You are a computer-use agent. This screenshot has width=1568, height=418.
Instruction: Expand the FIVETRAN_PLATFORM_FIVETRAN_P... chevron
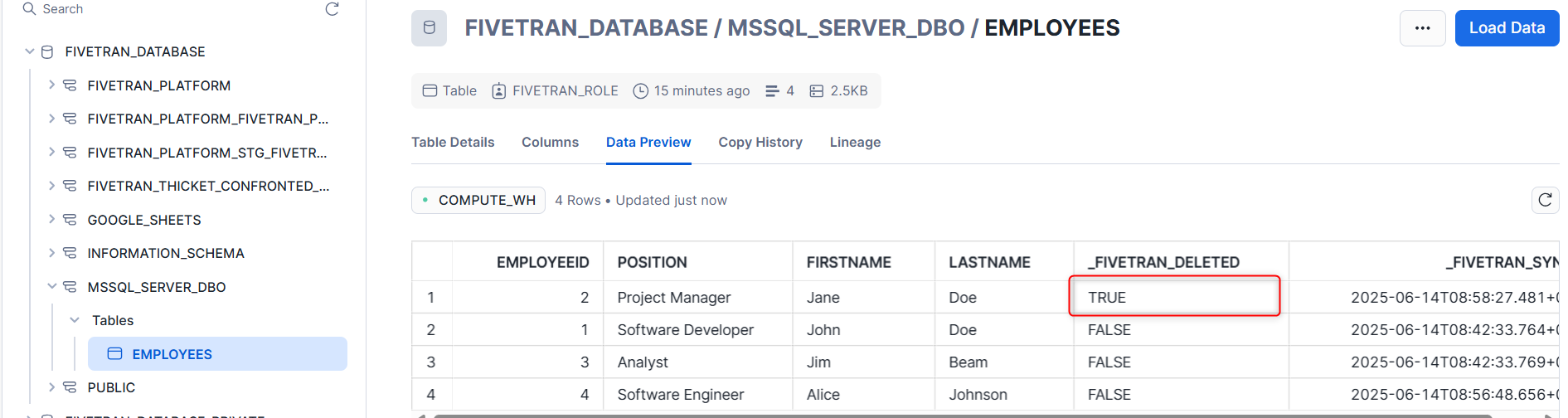[51, 119]
